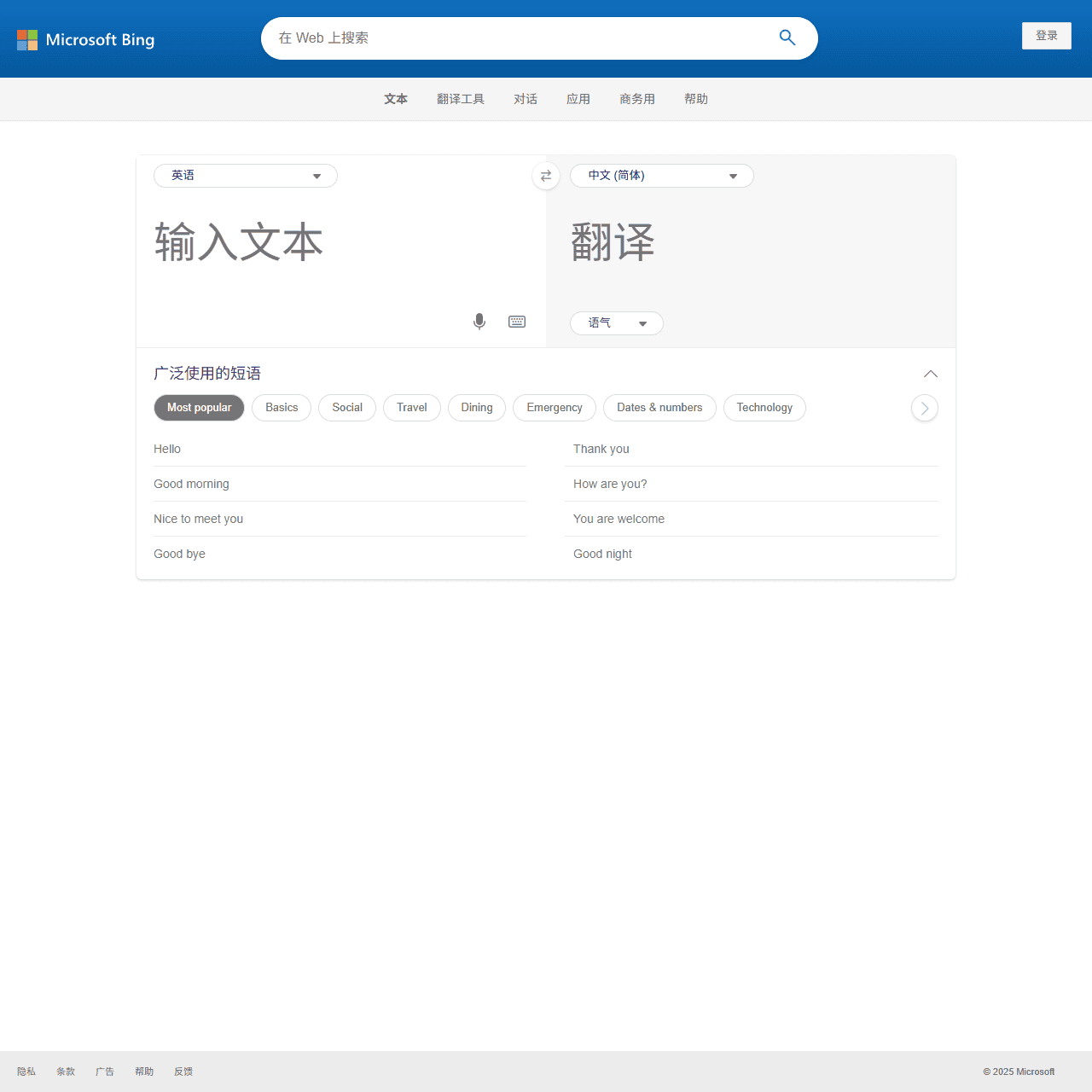Open the source language dropdown showing 英语
The height and width of the screenshot is (1092, 1092).
tap(245, 175)
